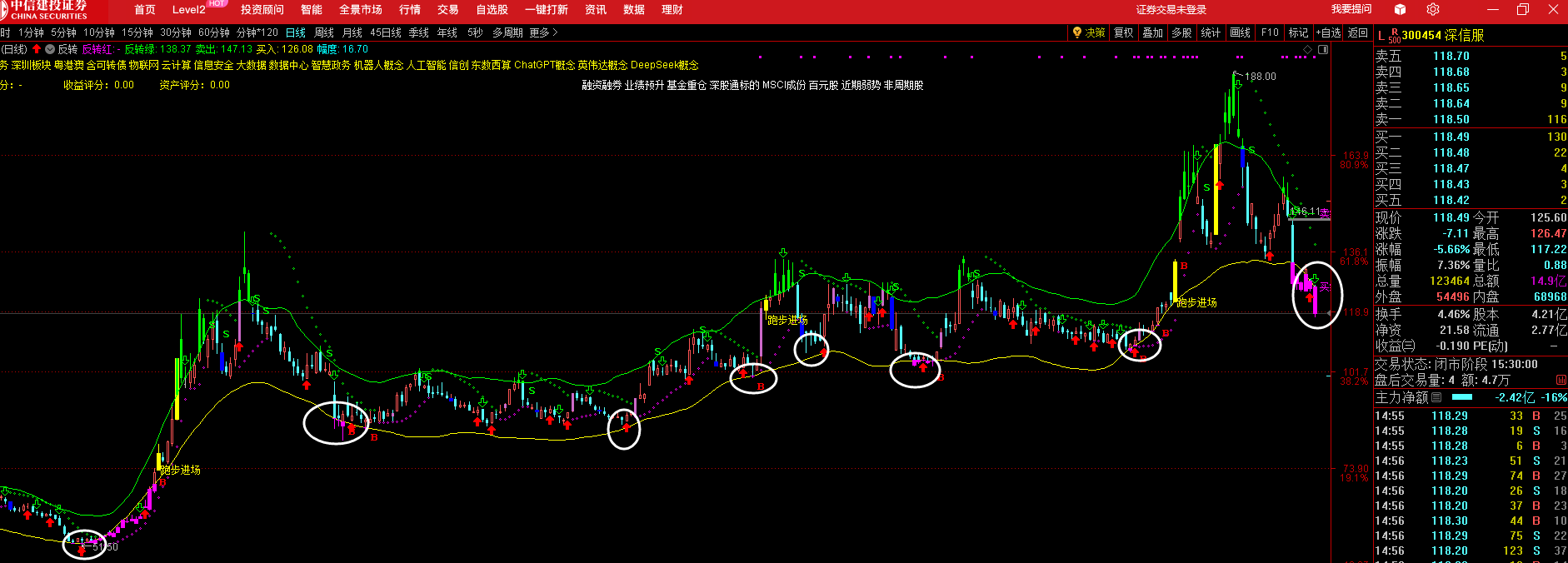Click the 云计算 concept tag

(177, 65)
